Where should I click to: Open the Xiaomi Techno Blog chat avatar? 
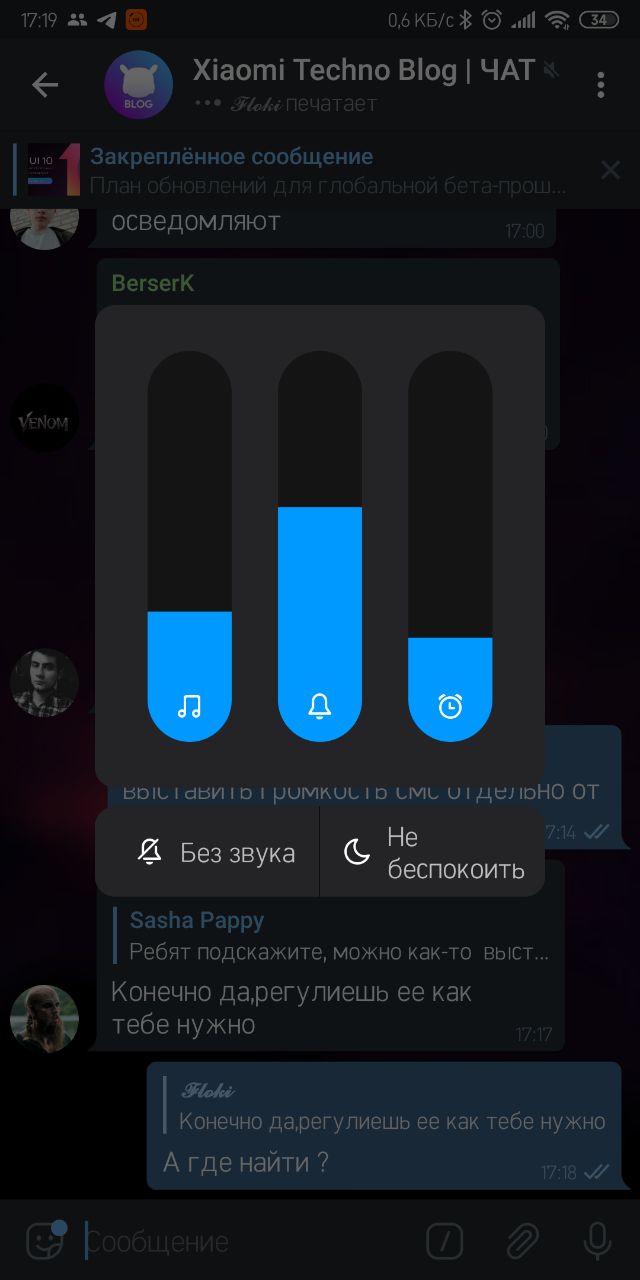[138, 85]
